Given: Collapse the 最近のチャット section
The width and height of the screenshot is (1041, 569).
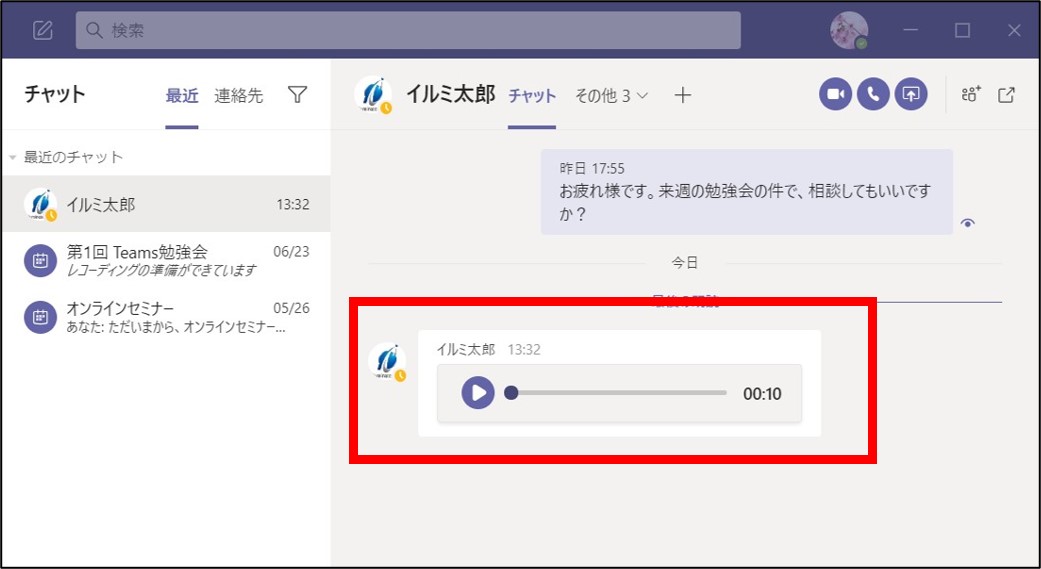Looking at the screenshot, I should [13, 157].
